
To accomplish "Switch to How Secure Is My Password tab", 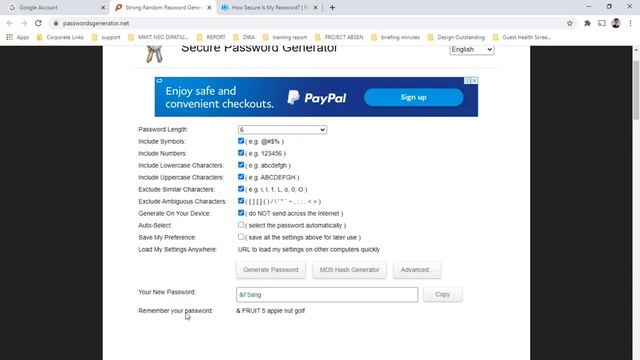I will tap(269, 7).
